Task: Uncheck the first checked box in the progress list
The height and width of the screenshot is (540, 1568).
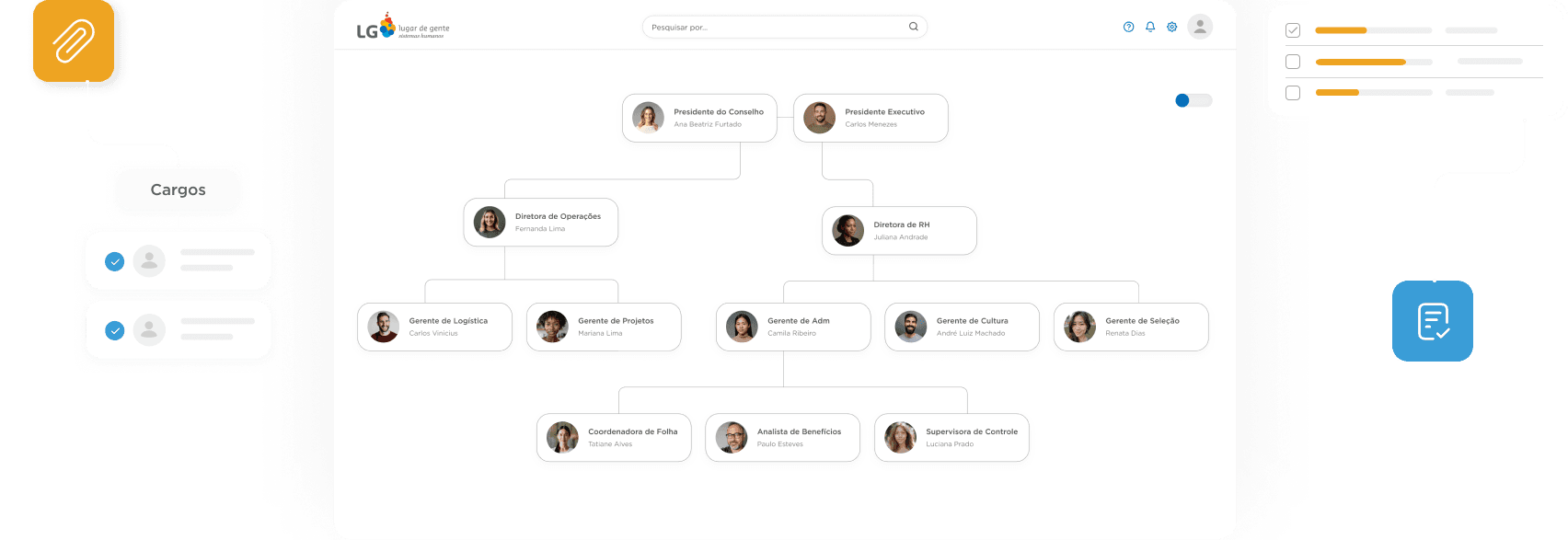Action: [1293, 30]
